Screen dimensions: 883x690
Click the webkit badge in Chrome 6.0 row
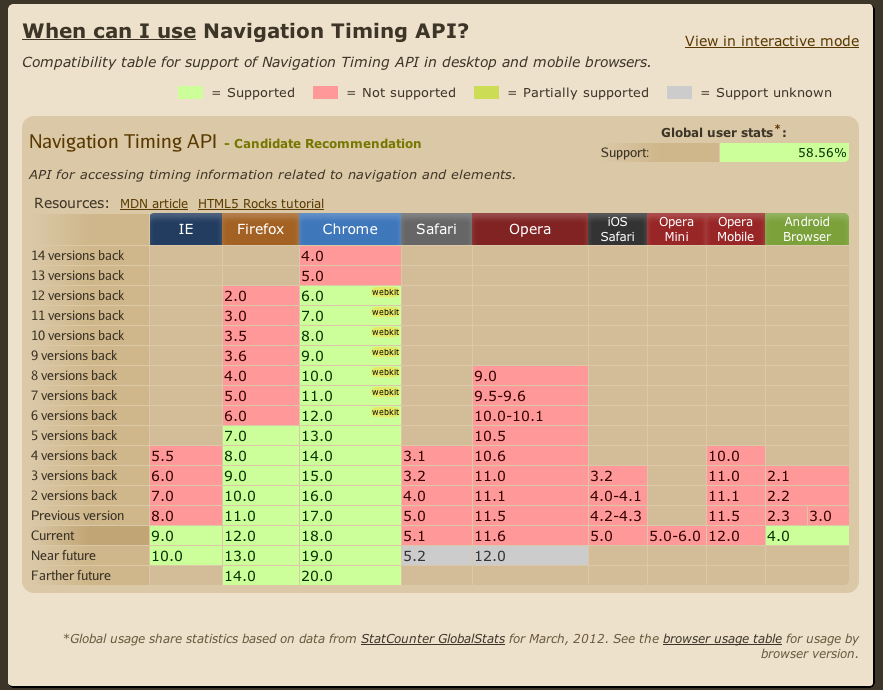click(385, 292)
